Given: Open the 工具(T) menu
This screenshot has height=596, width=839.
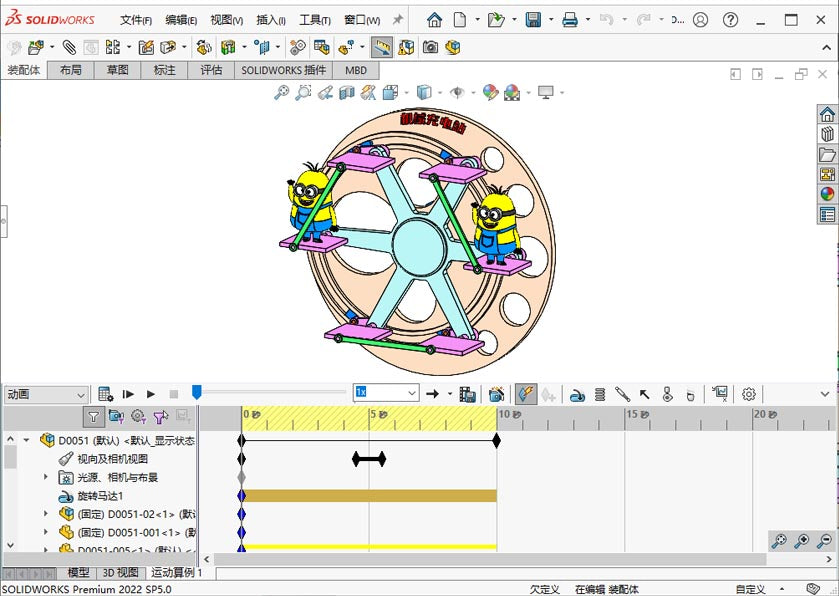Looking at the screenshot, I should 315,20.
